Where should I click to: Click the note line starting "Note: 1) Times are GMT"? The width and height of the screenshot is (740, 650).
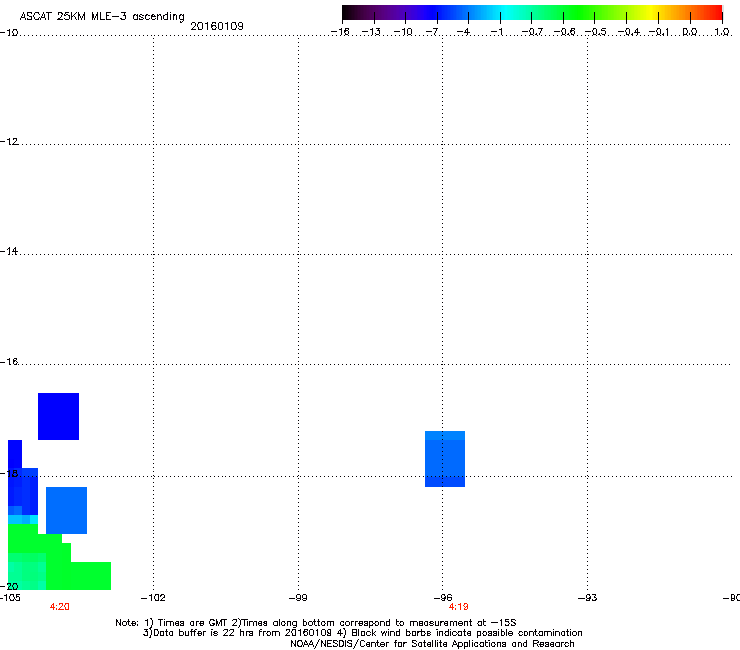click(316, 623)
